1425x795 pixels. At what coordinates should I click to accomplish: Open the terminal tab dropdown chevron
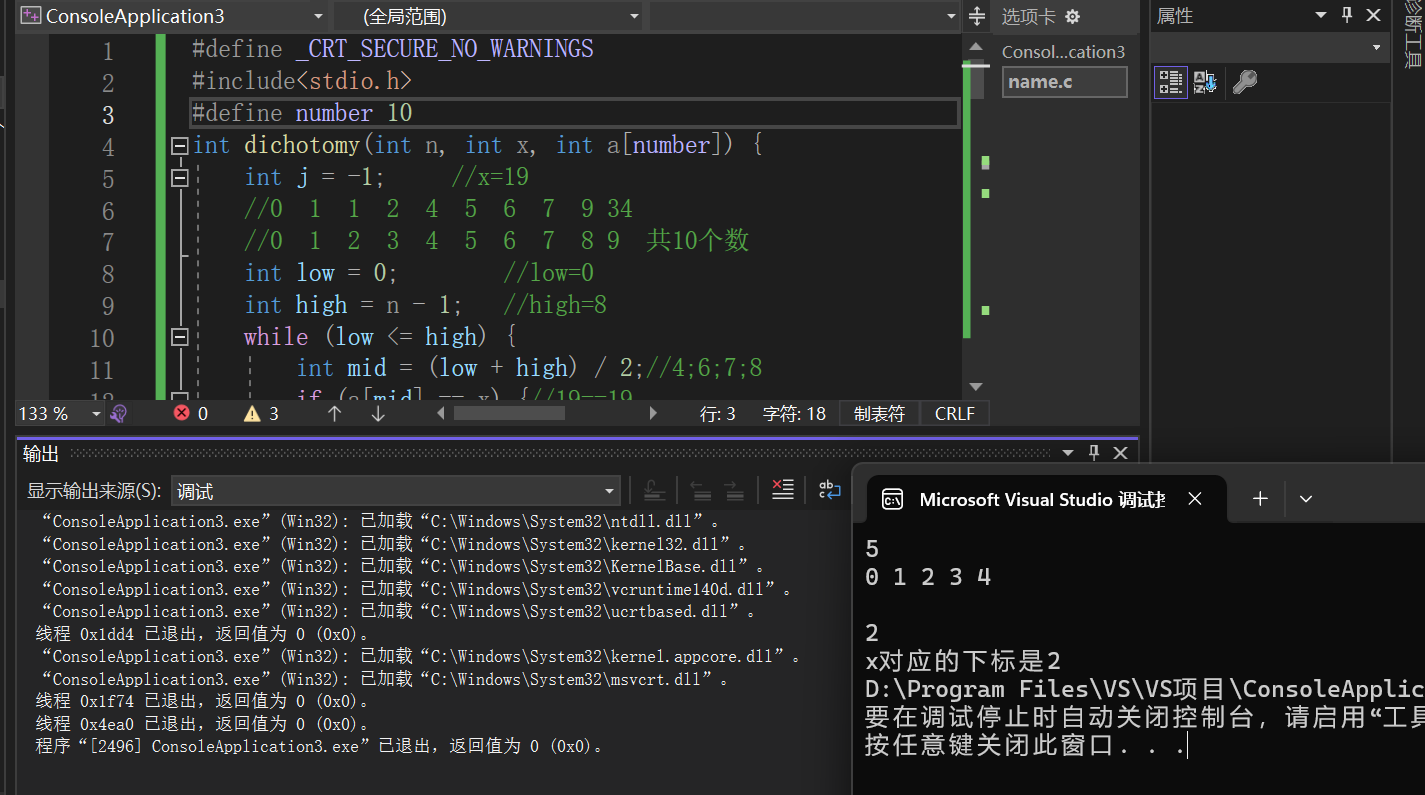(1305, 498)
